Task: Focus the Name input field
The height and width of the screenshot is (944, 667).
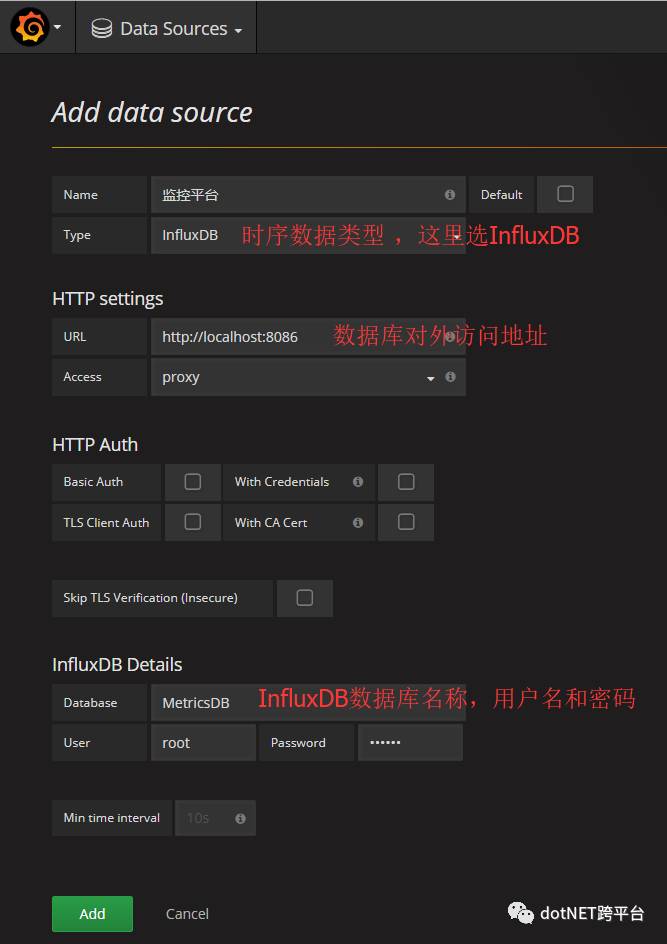Action: click(308, 194)
